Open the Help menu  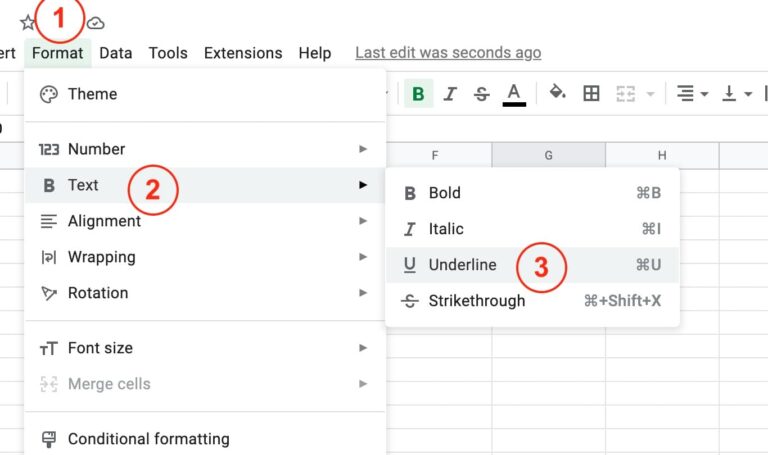[x=315, y=53]
